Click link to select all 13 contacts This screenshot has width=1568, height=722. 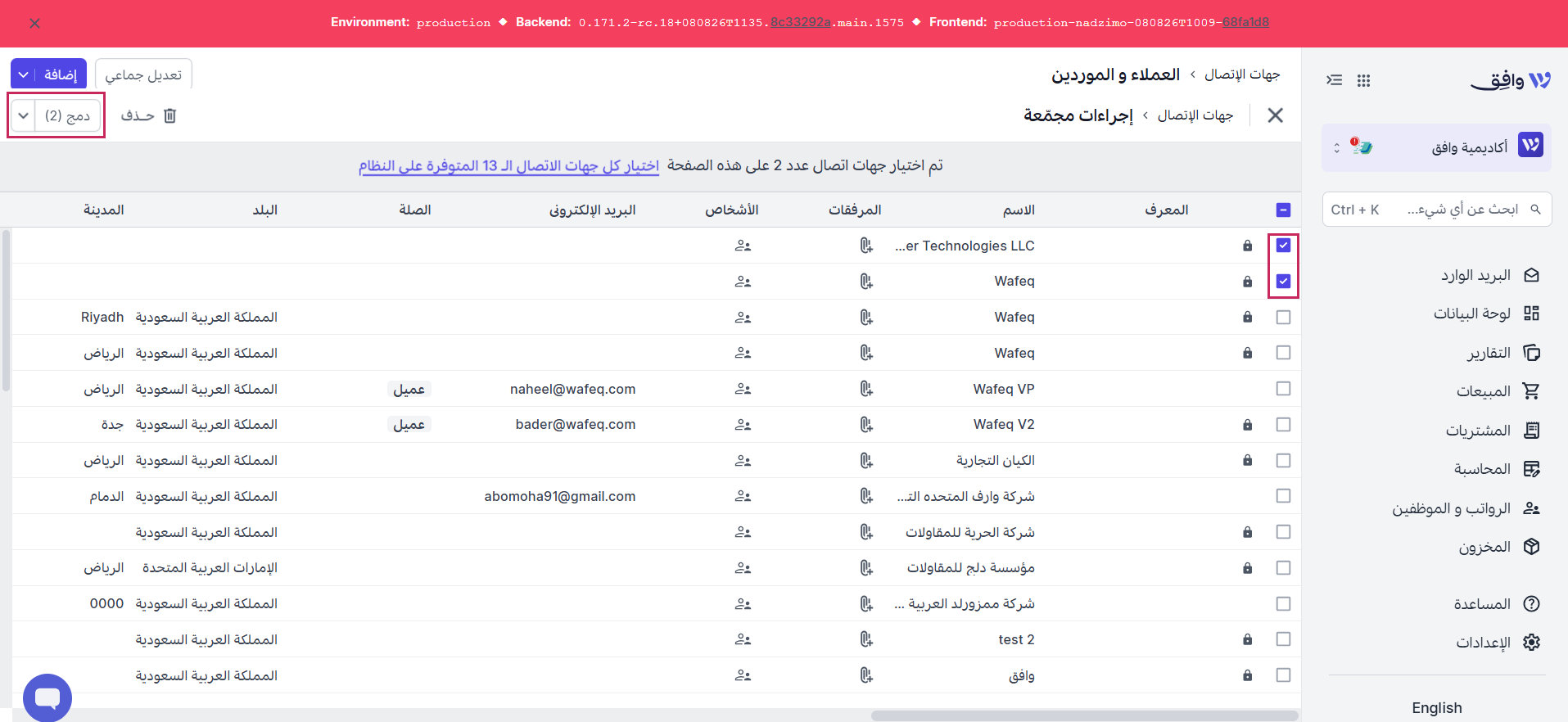pyautogui.click(x=508, y=166)
